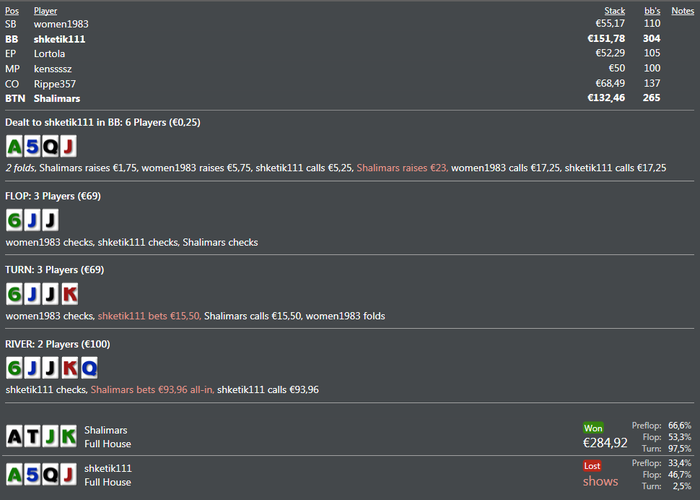Image resolution: width=700 pixels, height=500 pixels.
Task: Click the green King in Shalimars' showdown hand
Action: [x=69, y=436]
